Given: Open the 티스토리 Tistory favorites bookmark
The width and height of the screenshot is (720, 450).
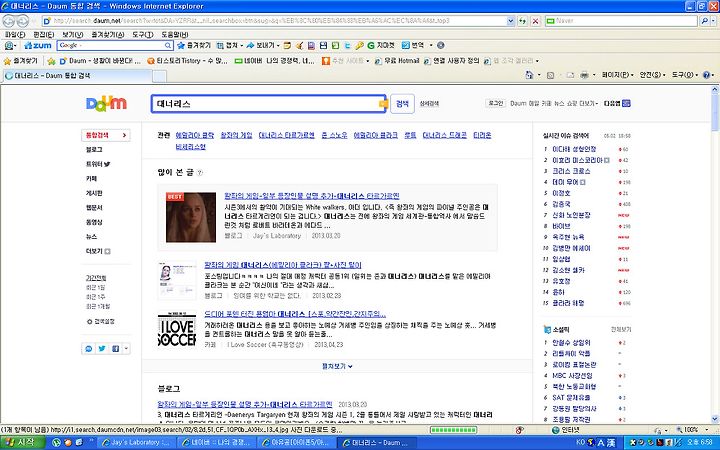Looking at the screenshot, I should pyautogui.click(x=187, y=61).
